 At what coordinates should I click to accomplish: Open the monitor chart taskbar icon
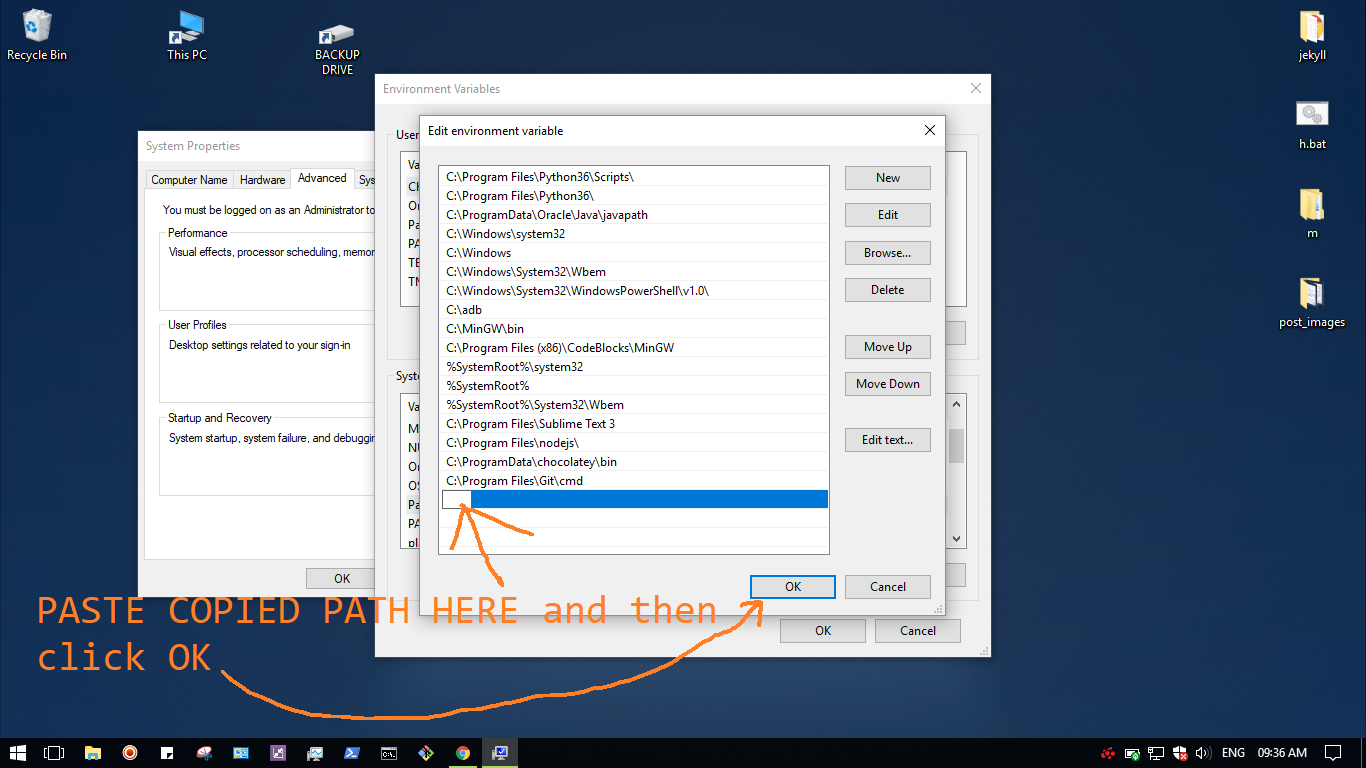(315, 753)
